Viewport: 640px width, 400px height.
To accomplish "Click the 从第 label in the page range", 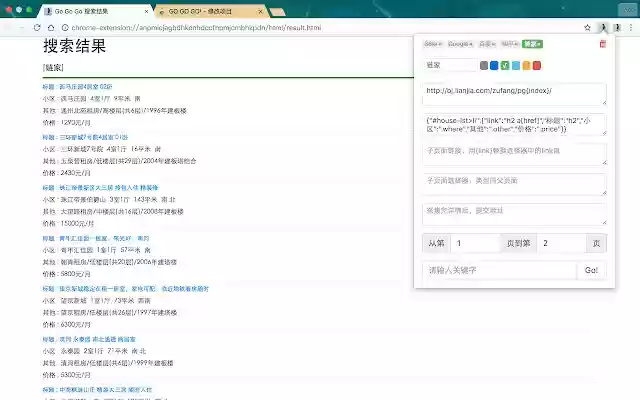I will (x=436, y=243).
